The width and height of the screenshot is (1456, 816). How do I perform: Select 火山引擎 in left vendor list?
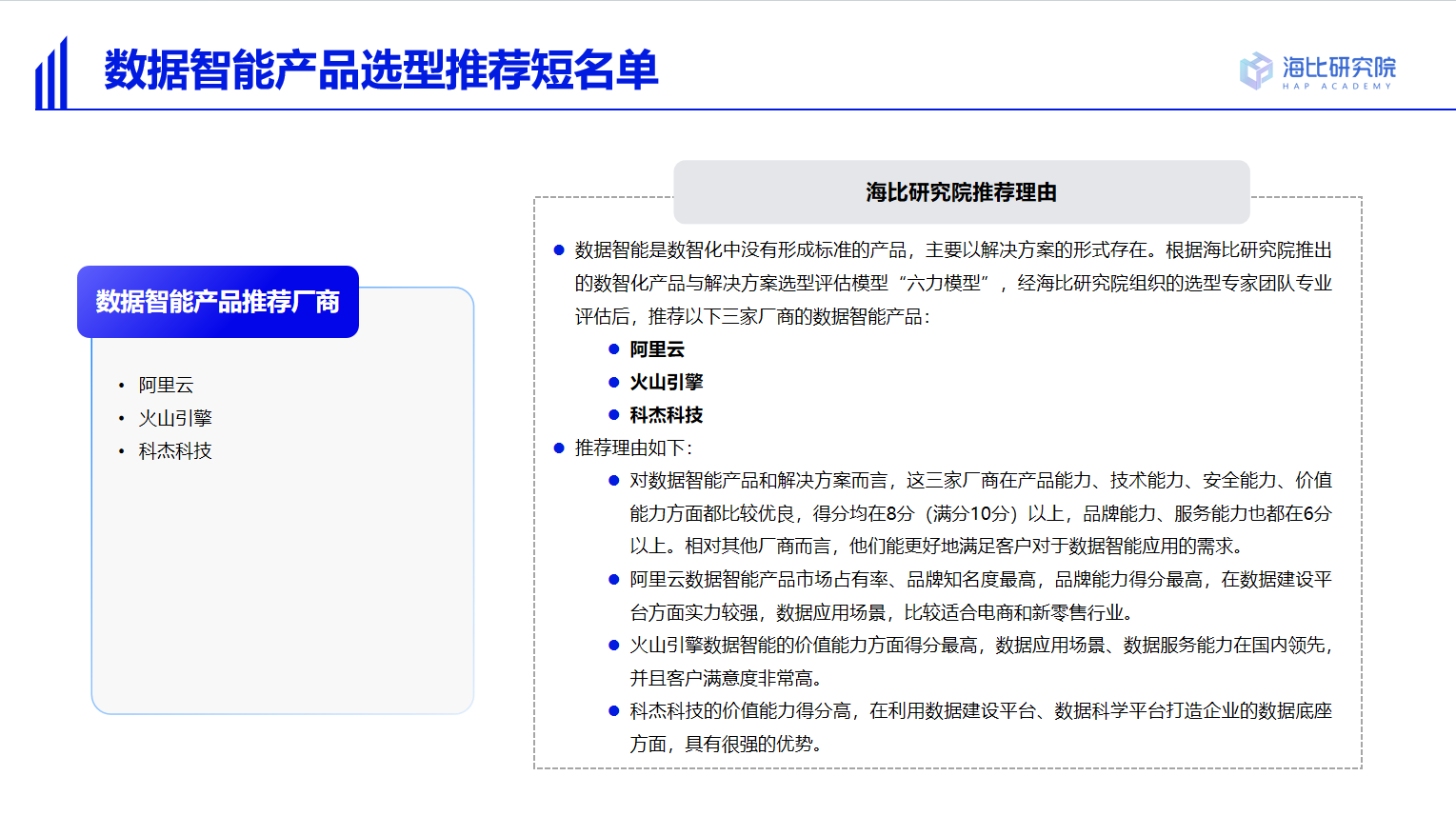pyautogui.click(x=175, y=418)
